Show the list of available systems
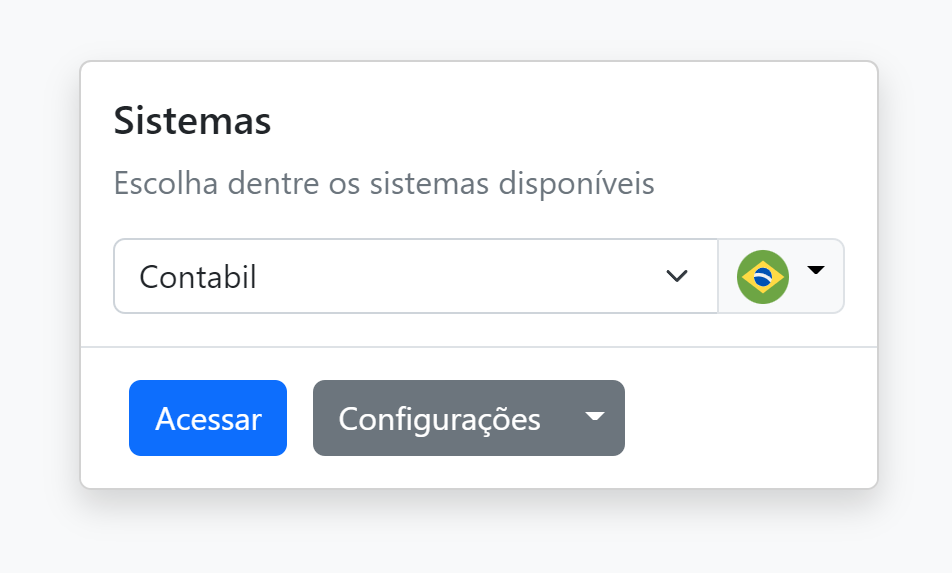Screen dimensions: 952x573 (x=415, y=276)
